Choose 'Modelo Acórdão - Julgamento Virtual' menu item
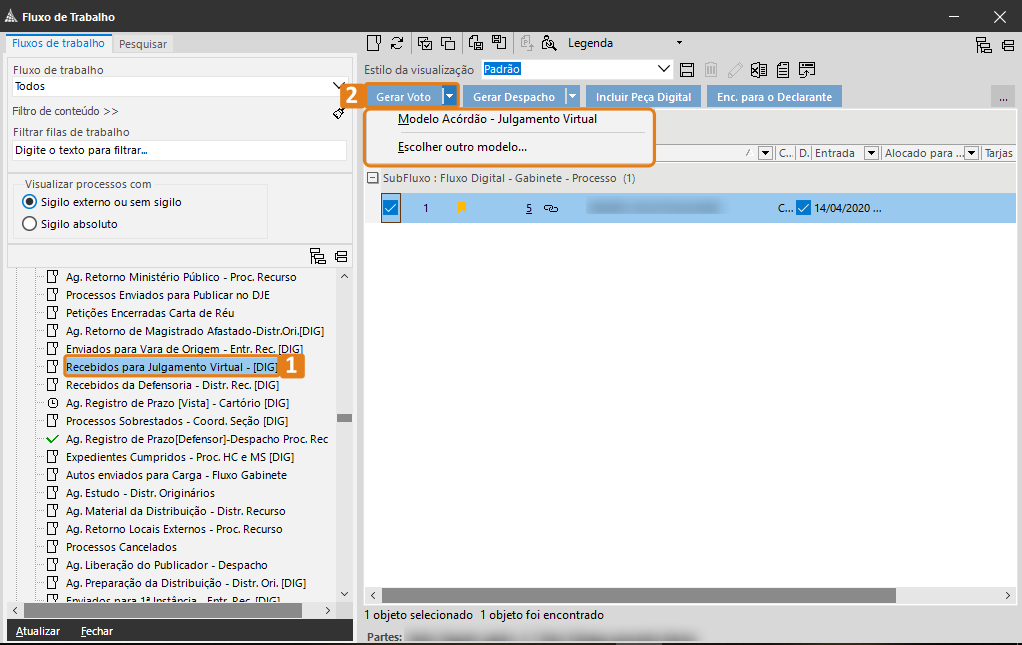 [x=497, y=119]
